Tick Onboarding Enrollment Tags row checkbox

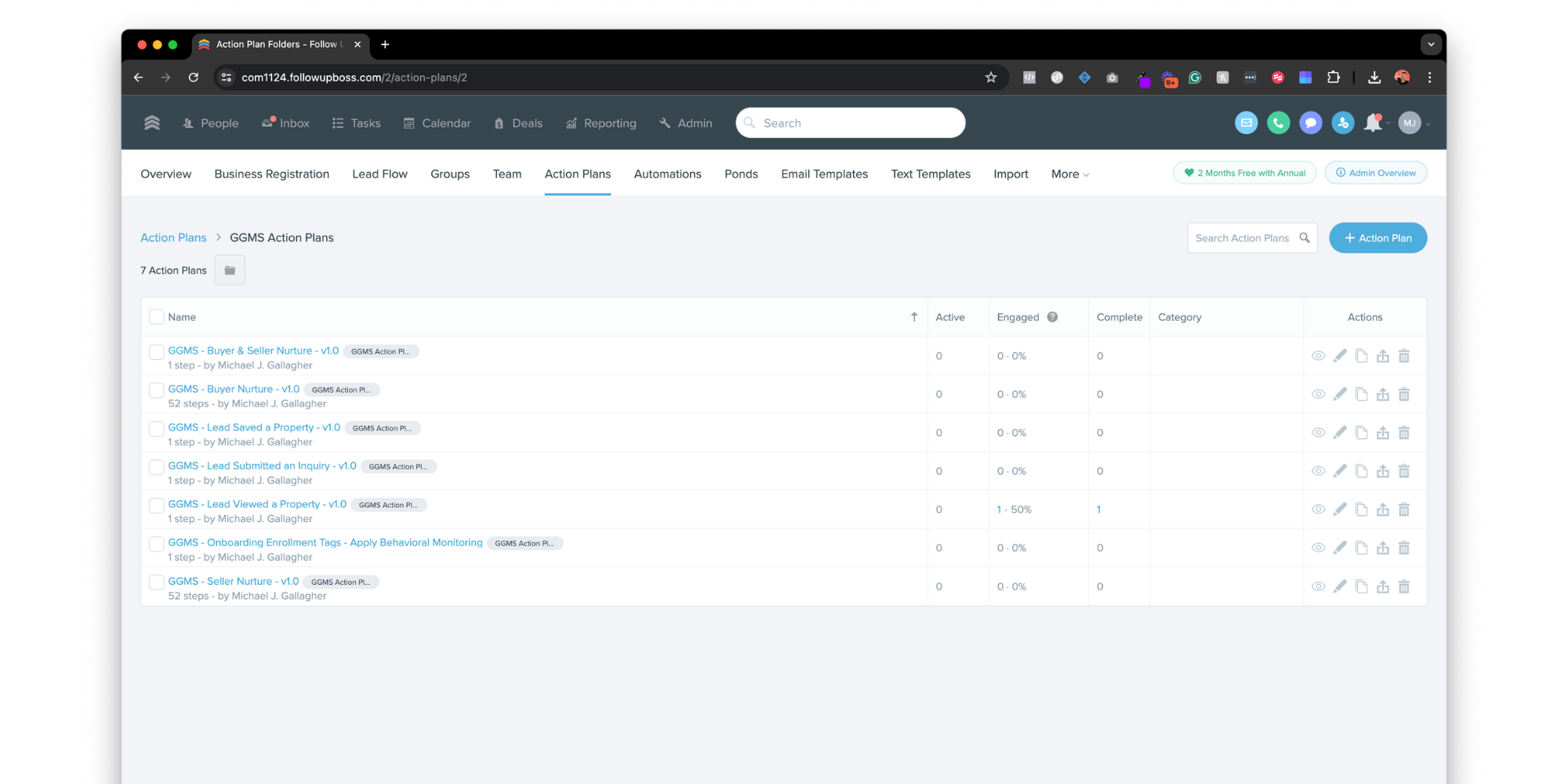pos(157,544)
